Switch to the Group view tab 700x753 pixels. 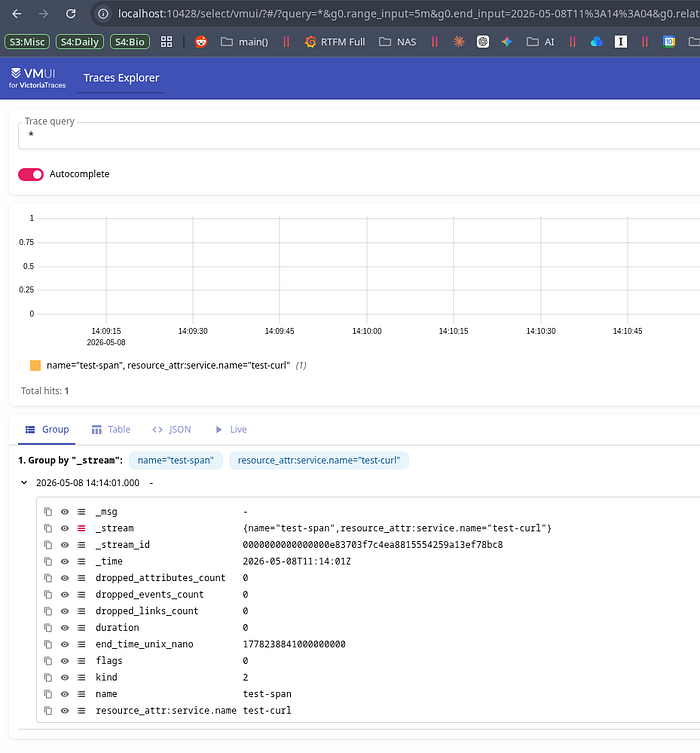(x=47, y=429)
